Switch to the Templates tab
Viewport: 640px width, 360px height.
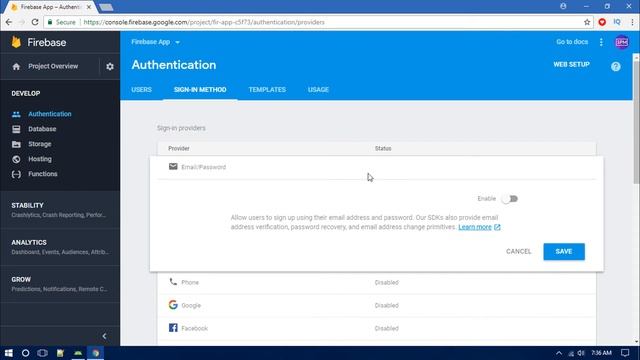pos(267,89)
